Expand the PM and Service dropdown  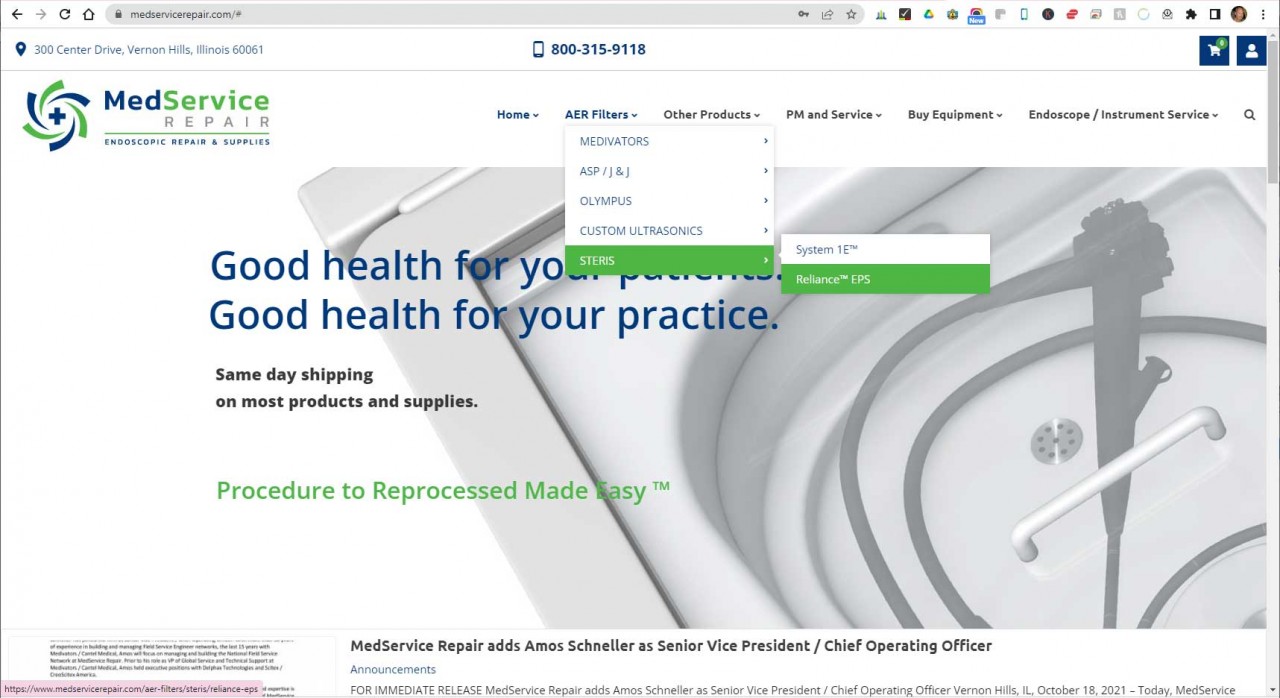[834, 115]
